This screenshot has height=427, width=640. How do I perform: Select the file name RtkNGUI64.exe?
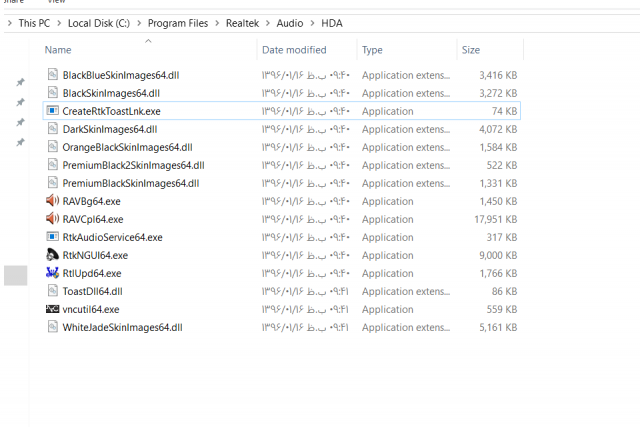coord(95,255)
